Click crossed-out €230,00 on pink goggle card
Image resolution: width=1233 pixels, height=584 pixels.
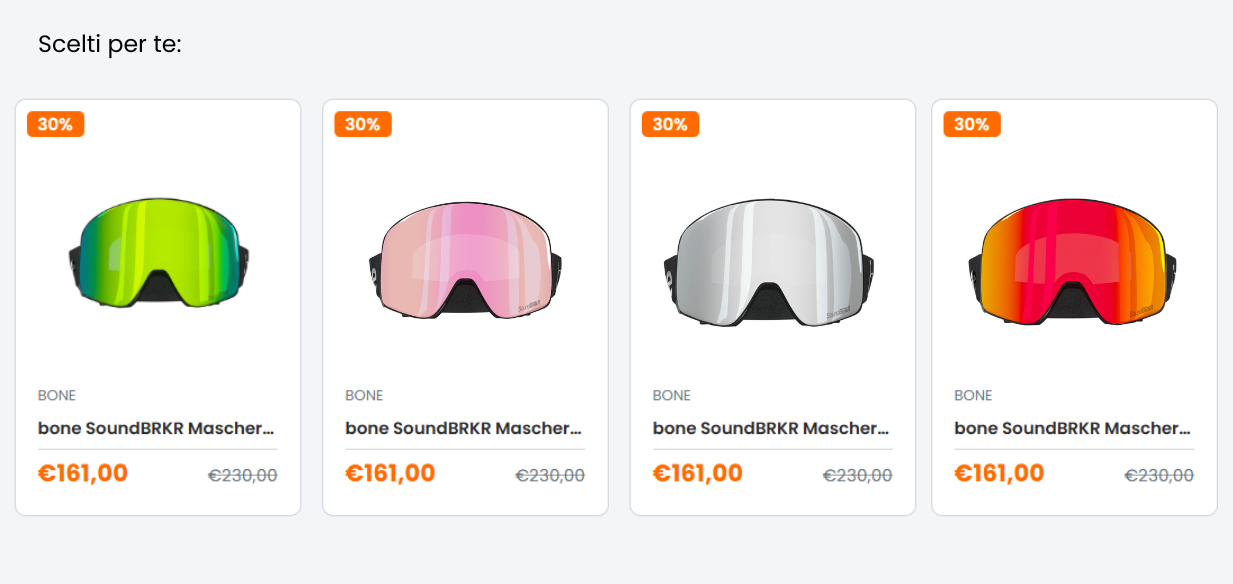coord(550,476)
